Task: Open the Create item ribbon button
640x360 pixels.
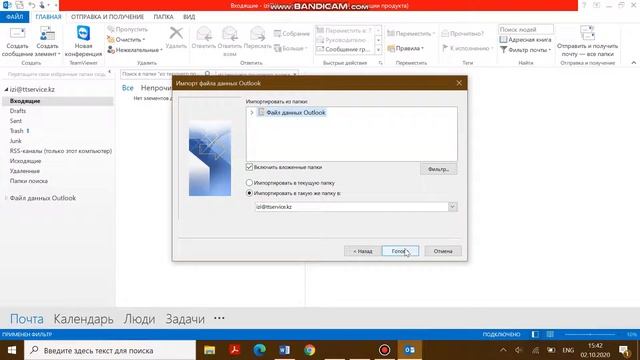Action: pyautogui.click(x=47, y=42)
